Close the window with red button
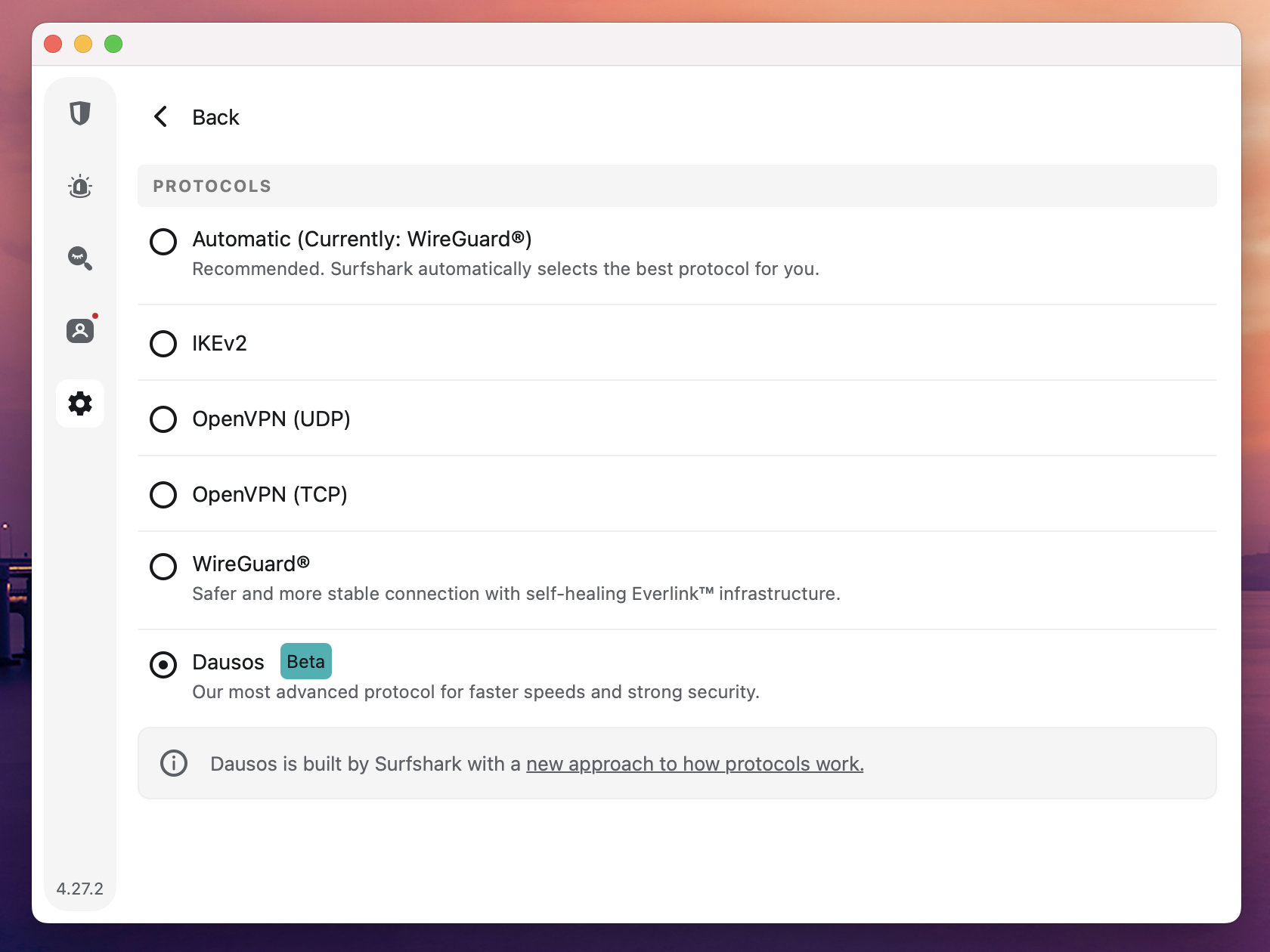Screen dimensions: 1270x952 pyautogui.click(x=53, y=44)
